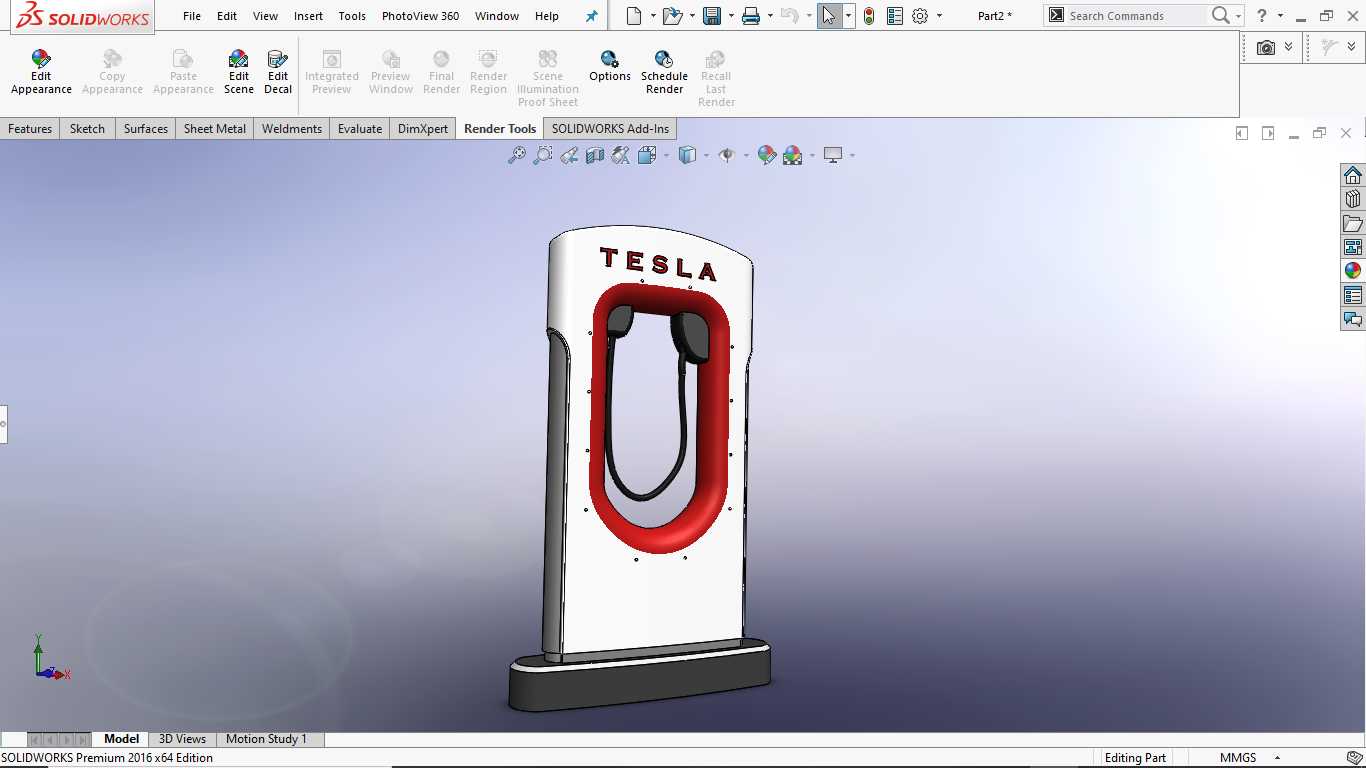The image size is (1366, 768).
Task: Click the Editing Part status text
Action: [1135, 758]
